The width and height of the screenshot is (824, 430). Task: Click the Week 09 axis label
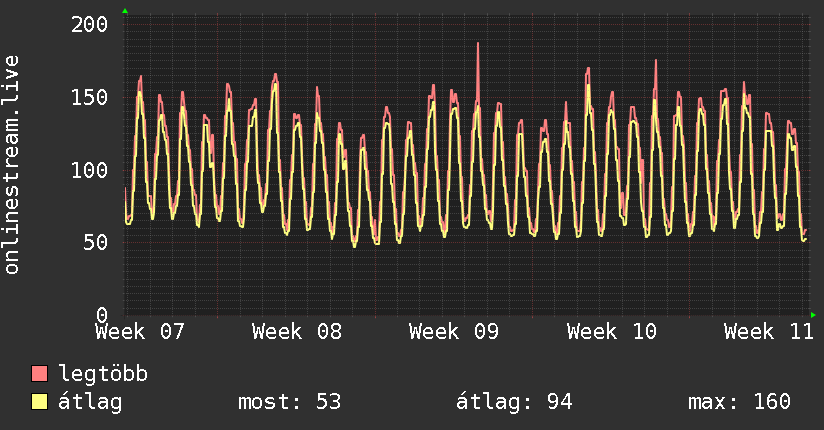coord(454,332)
